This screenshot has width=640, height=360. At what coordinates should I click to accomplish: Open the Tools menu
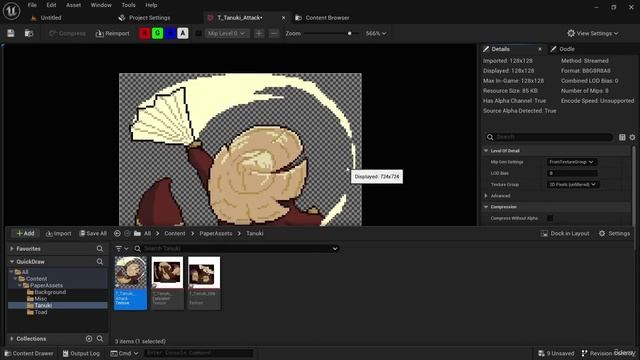[x=128, y=5]
